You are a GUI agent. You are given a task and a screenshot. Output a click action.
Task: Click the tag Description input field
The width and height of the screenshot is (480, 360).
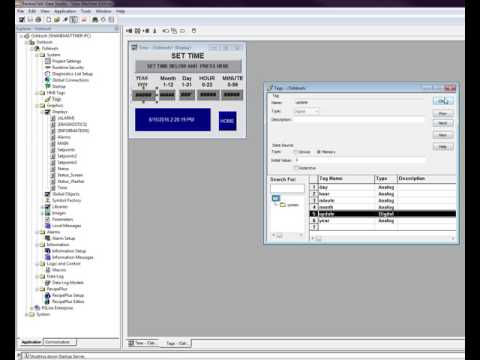[x=359, y=120]
